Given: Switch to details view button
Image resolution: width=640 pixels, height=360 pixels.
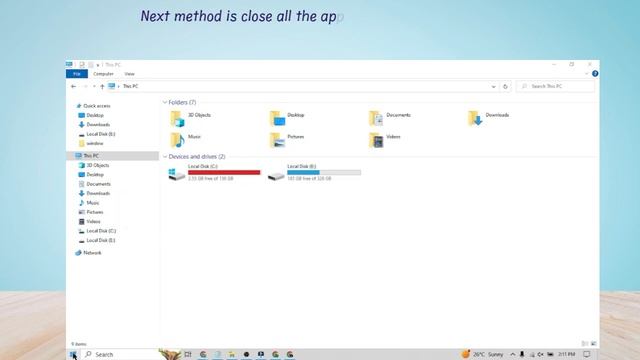Looking at the screenshot, I should point(584,344).
